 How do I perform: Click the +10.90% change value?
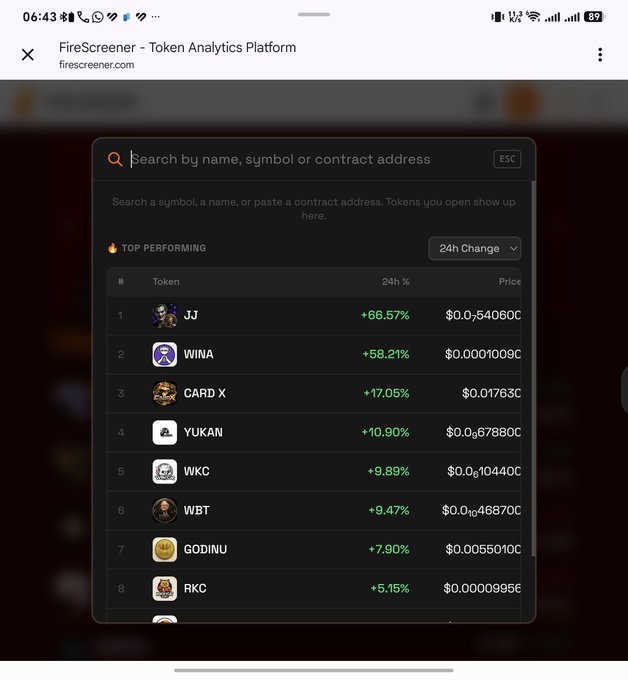(x=386, y=432)
